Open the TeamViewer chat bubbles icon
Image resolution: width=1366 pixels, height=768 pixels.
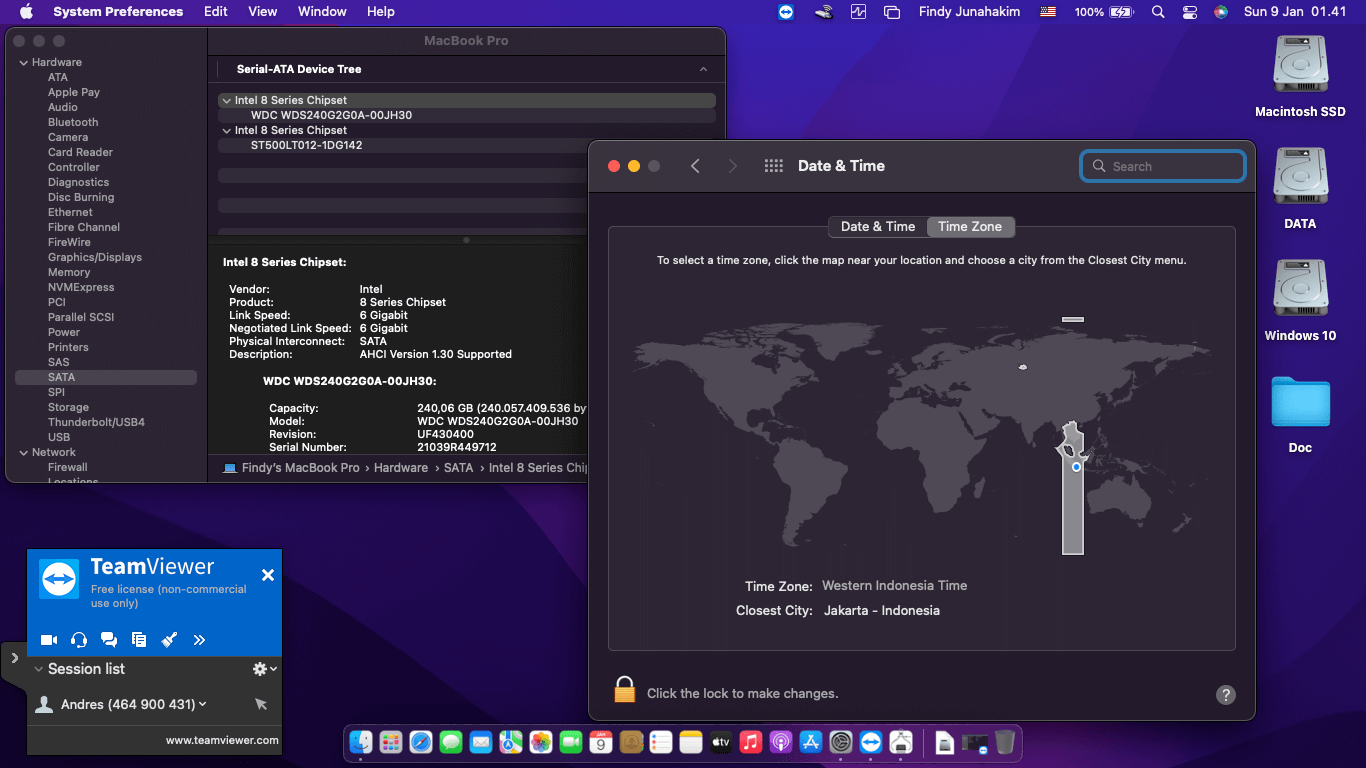[x=109, y=640]
